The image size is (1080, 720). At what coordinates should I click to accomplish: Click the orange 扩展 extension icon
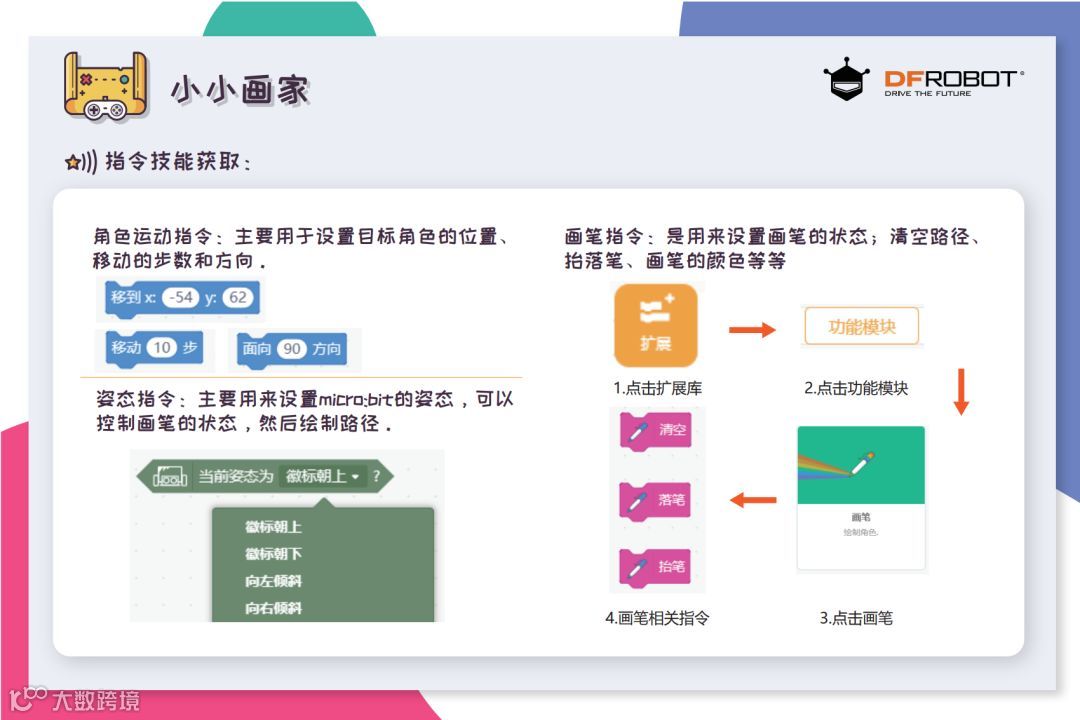655,325
